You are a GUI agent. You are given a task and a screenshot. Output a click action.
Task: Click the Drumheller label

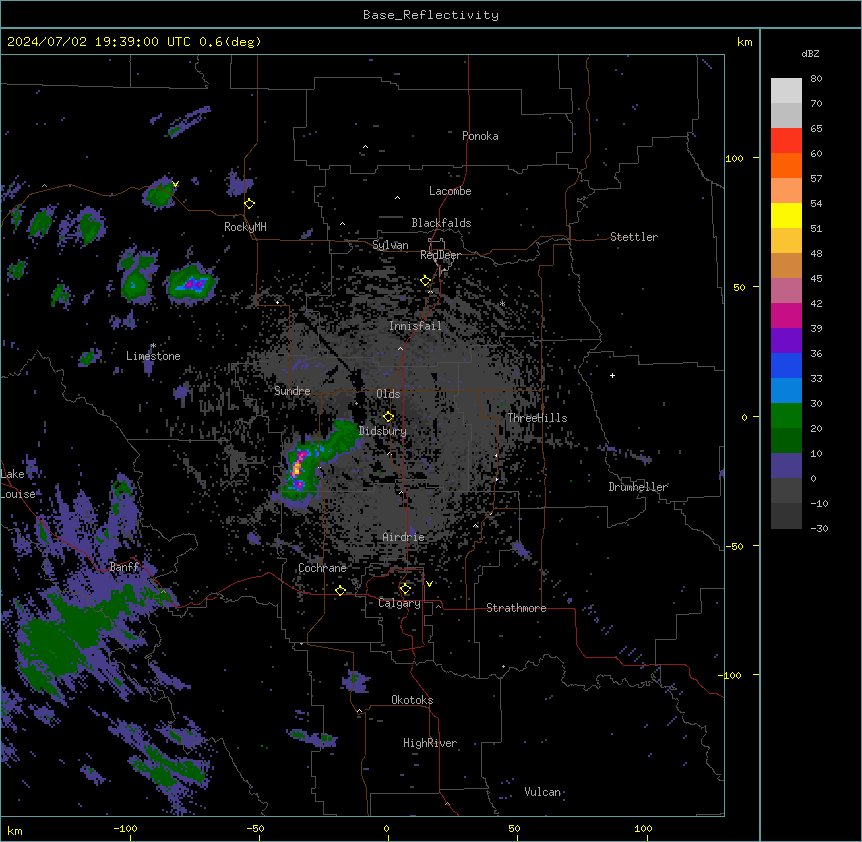tap(638, 487)
